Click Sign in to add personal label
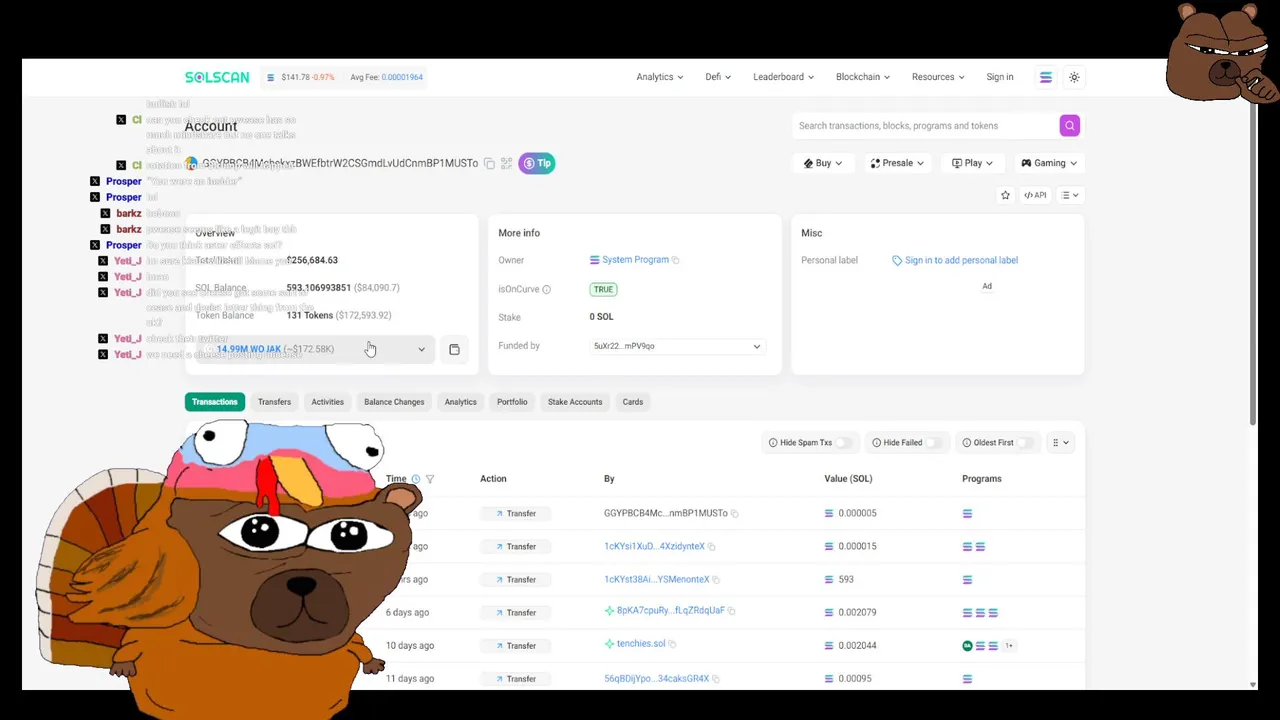 961,260
